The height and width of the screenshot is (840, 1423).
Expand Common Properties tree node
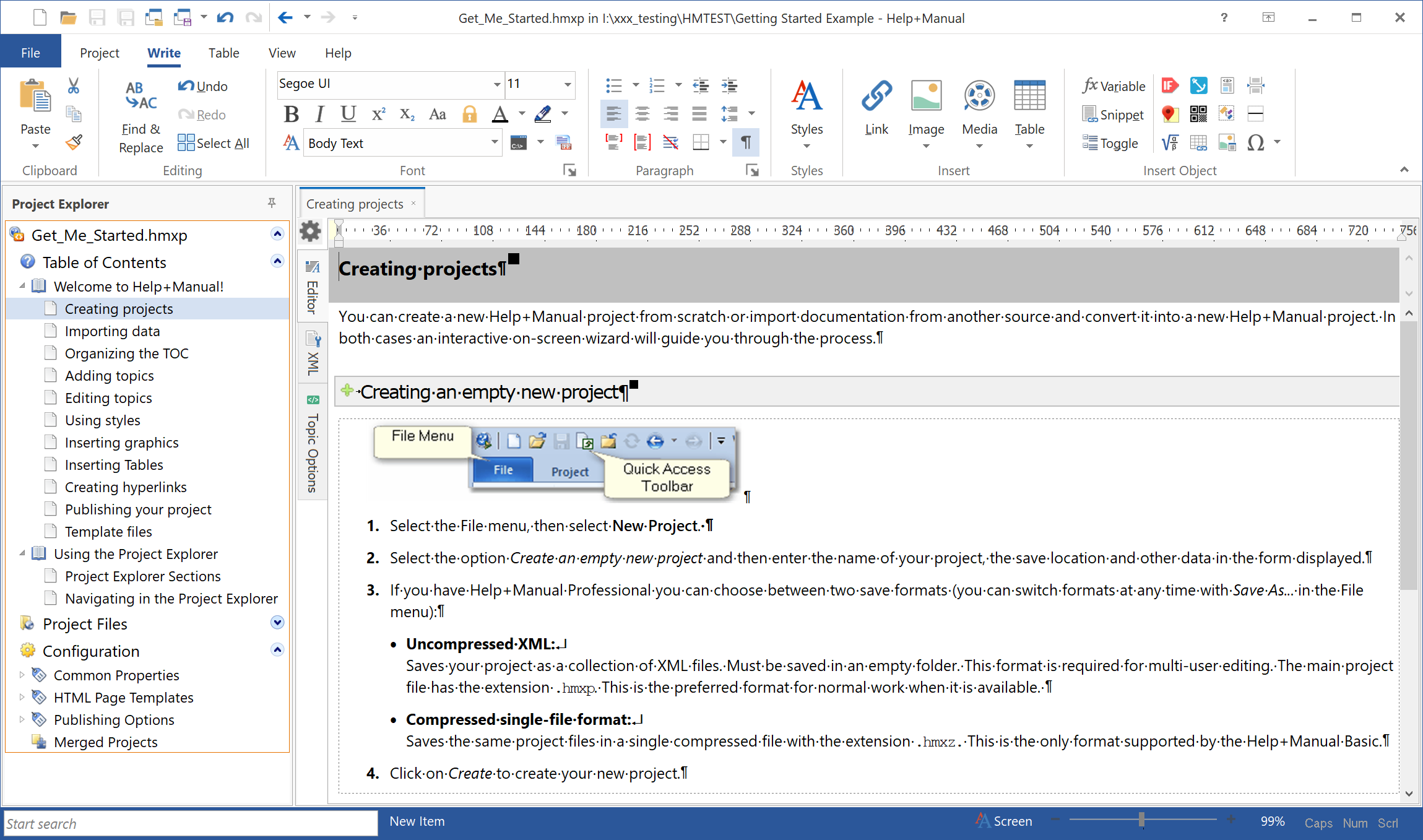[22, 675]
